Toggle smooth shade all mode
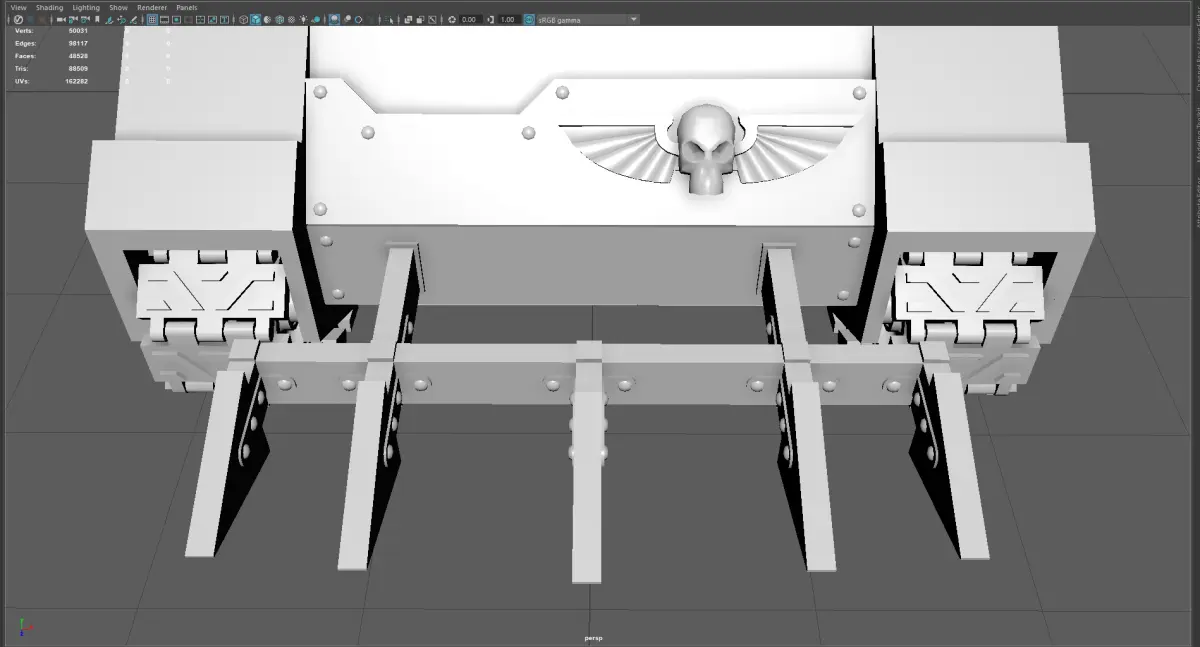Viewport: 1200px width, 647px height. 255,19
